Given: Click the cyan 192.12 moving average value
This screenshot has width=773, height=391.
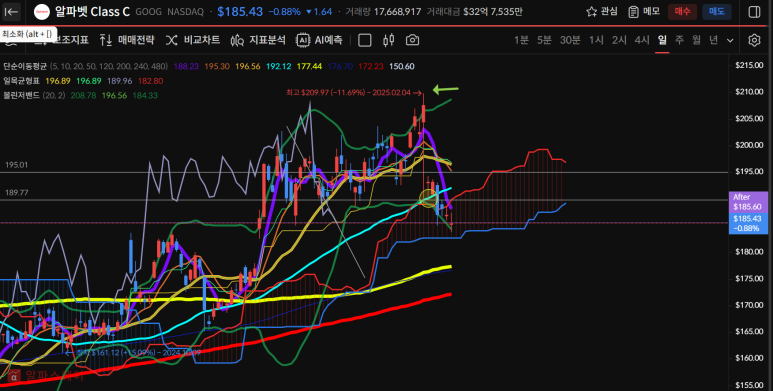Looking at the screenshot, I should (x=279, y=66).
